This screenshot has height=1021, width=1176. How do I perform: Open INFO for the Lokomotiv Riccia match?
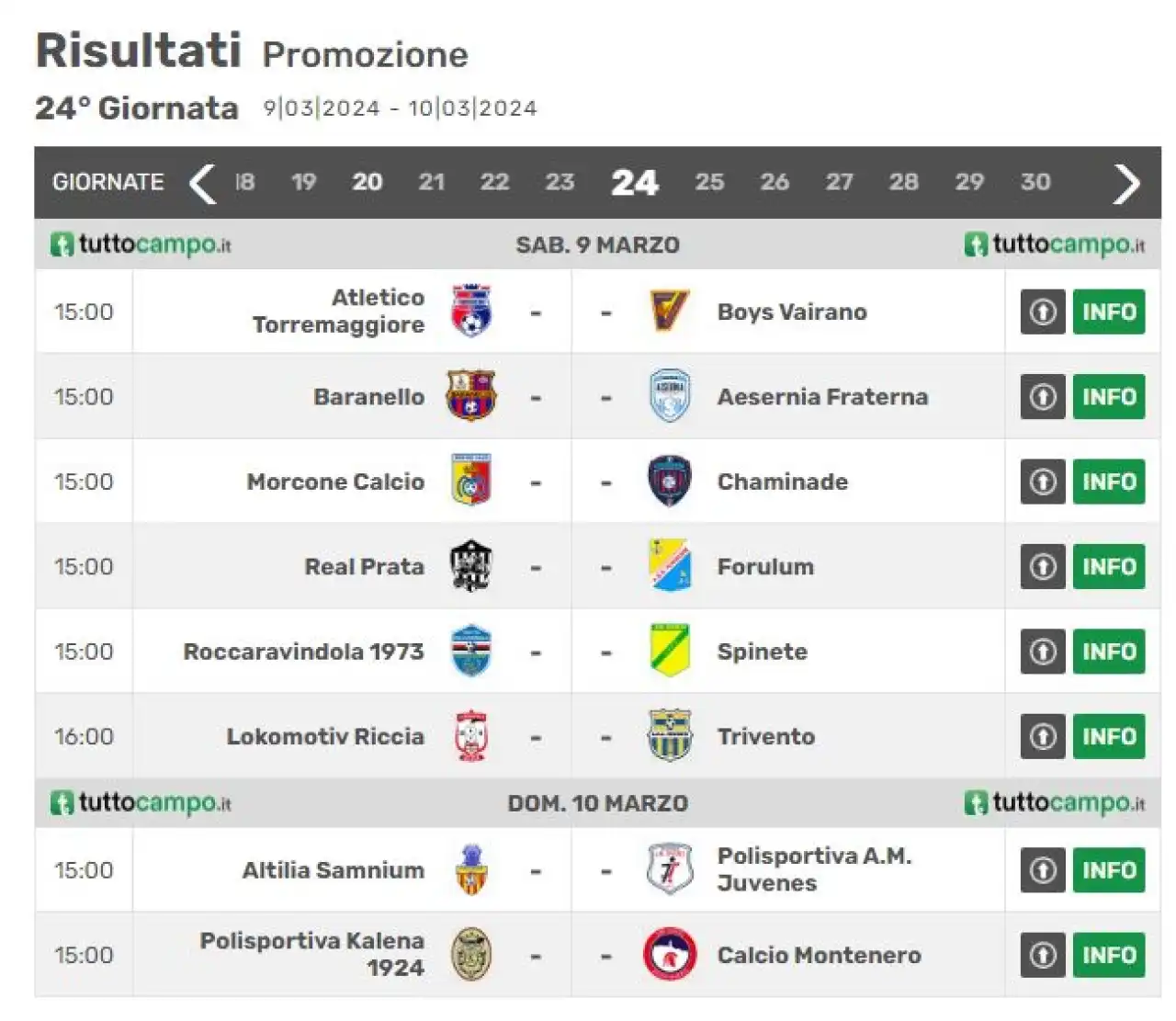[1109, 736]
